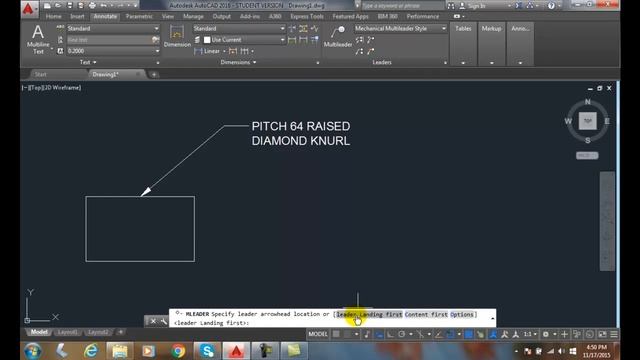Toggle lineweight display in status bar

[469, 334]
